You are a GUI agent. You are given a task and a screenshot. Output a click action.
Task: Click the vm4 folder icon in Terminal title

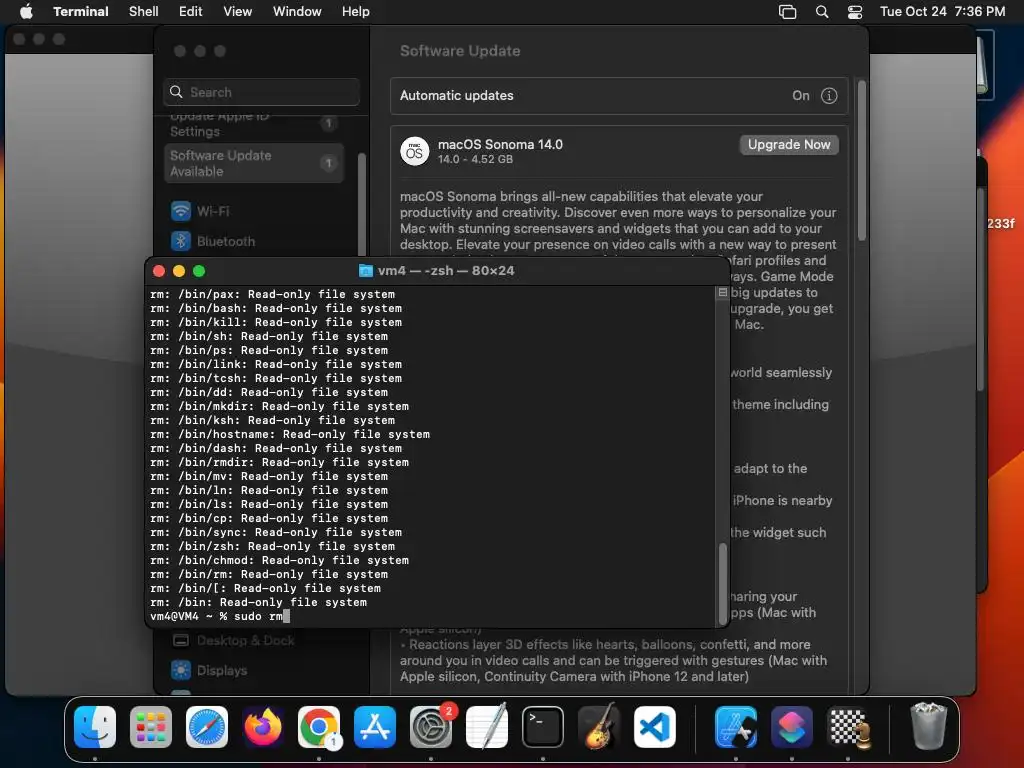point(366,270)
